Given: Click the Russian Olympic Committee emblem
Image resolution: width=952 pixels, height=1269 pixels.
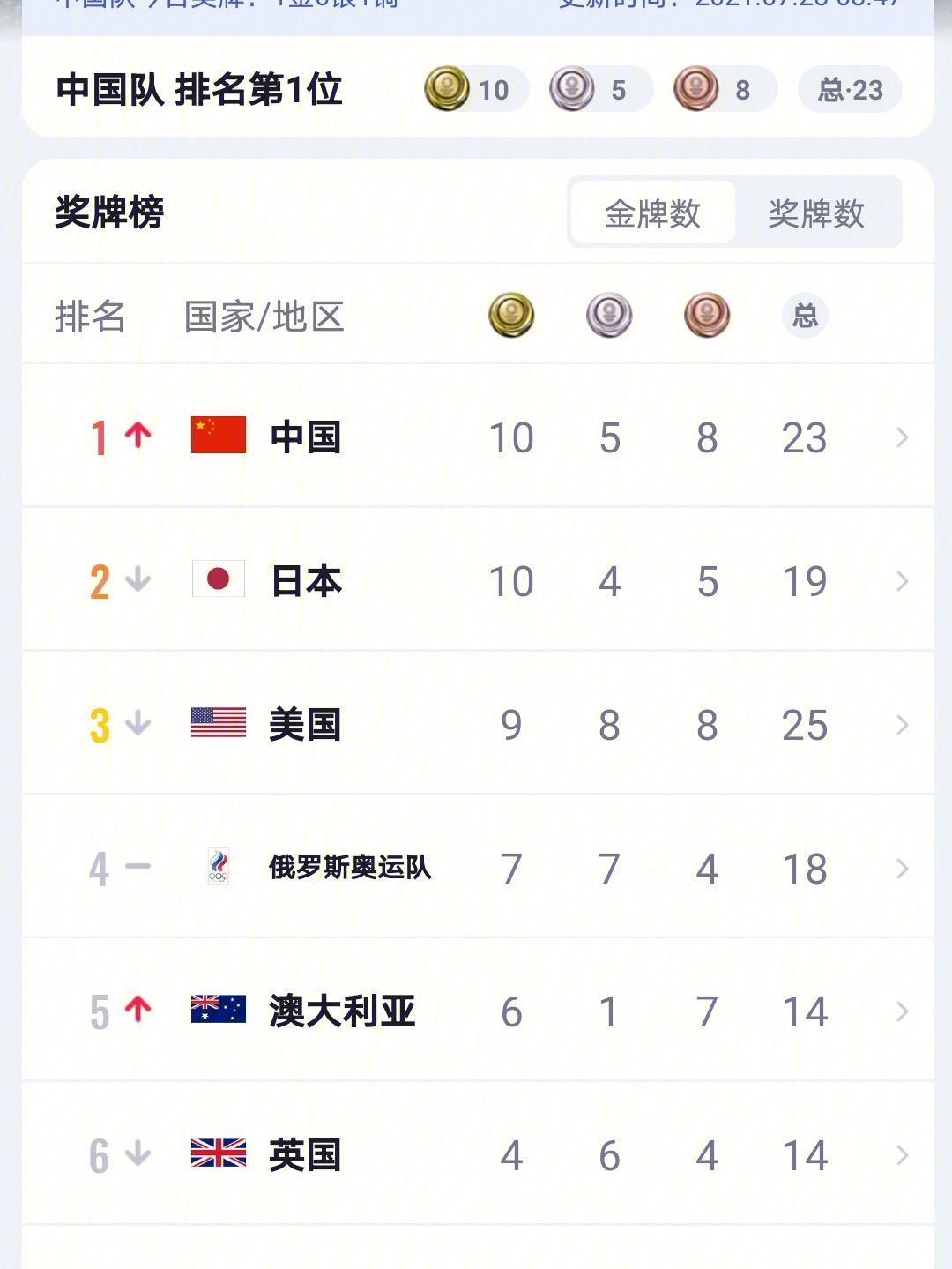Looking at the screenshot, I should pyautogui.click(x=219, y=867).
